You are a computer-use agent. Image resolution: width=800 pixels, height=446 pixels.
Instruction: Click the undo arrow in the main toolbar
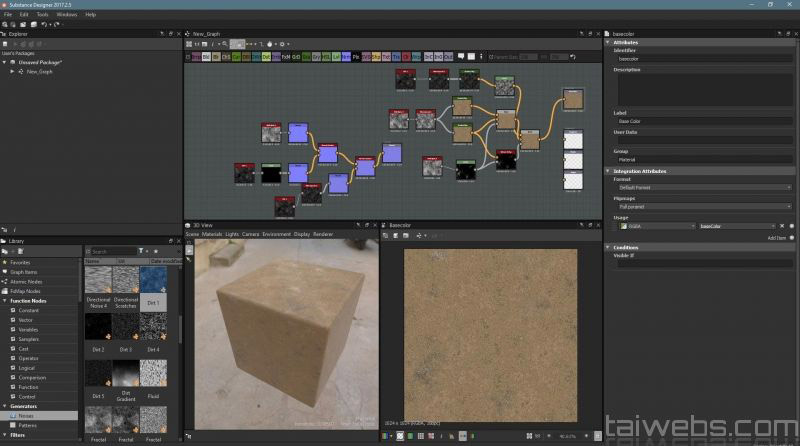coord(44,24)
